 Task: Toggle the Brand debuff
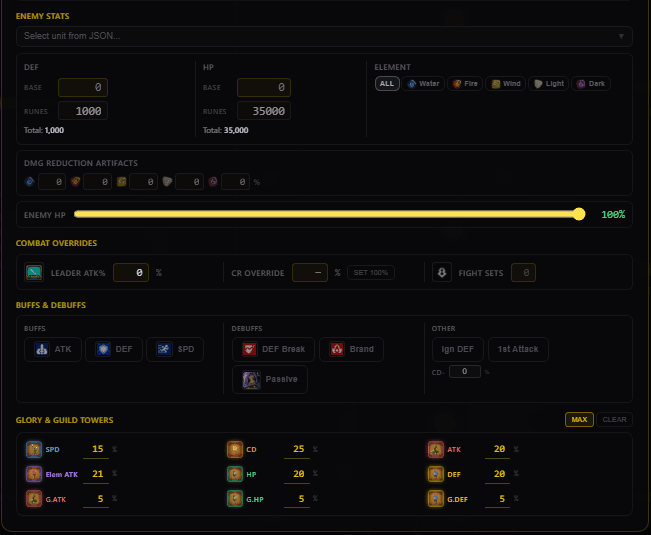[x=351, y=349]
